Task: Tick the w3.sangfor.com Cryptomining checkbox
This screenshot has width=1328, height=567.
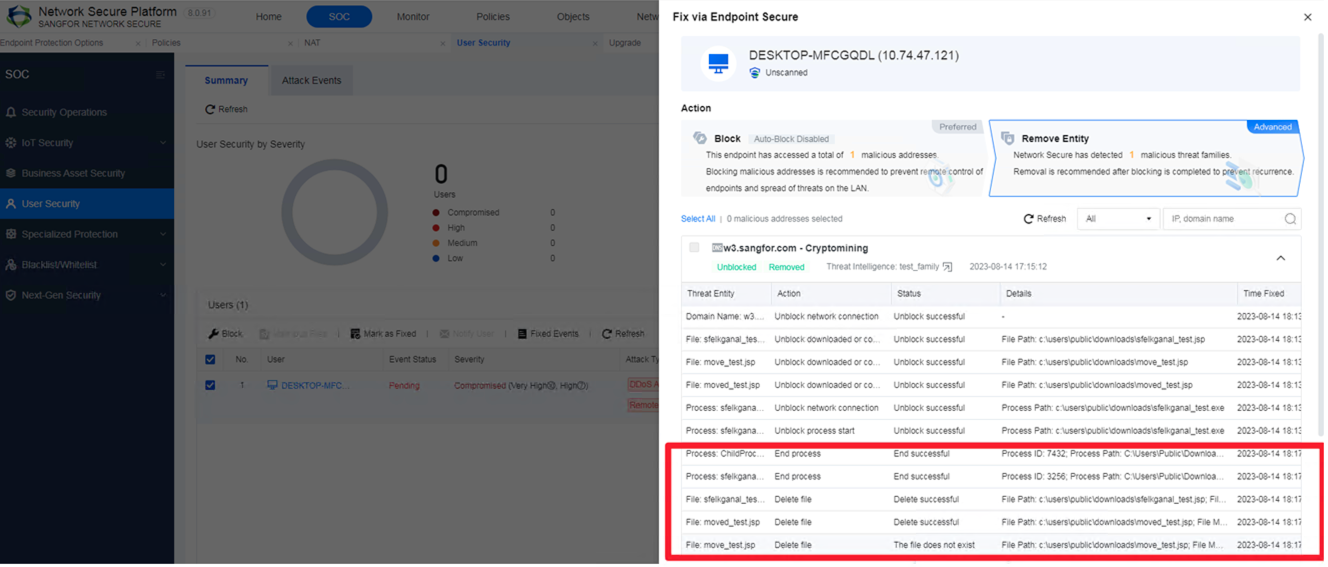Action: (x=694, y=248)
